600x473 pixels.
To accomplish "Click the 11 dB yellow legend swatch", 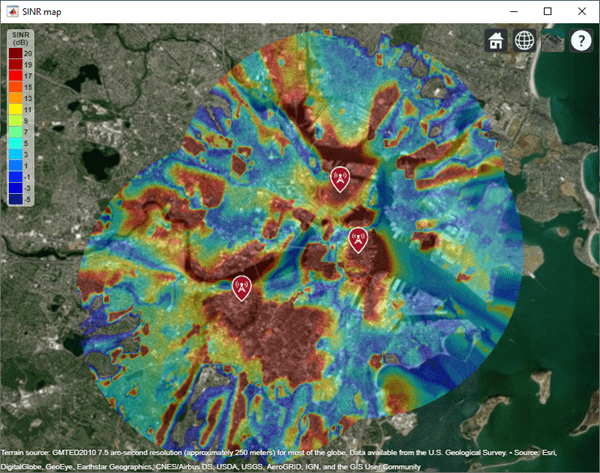I will 16,109.
